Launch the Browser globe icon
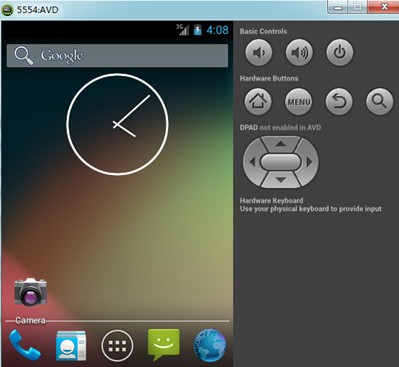The width and height of the screenshot is (399, 367). coord(210,345)
